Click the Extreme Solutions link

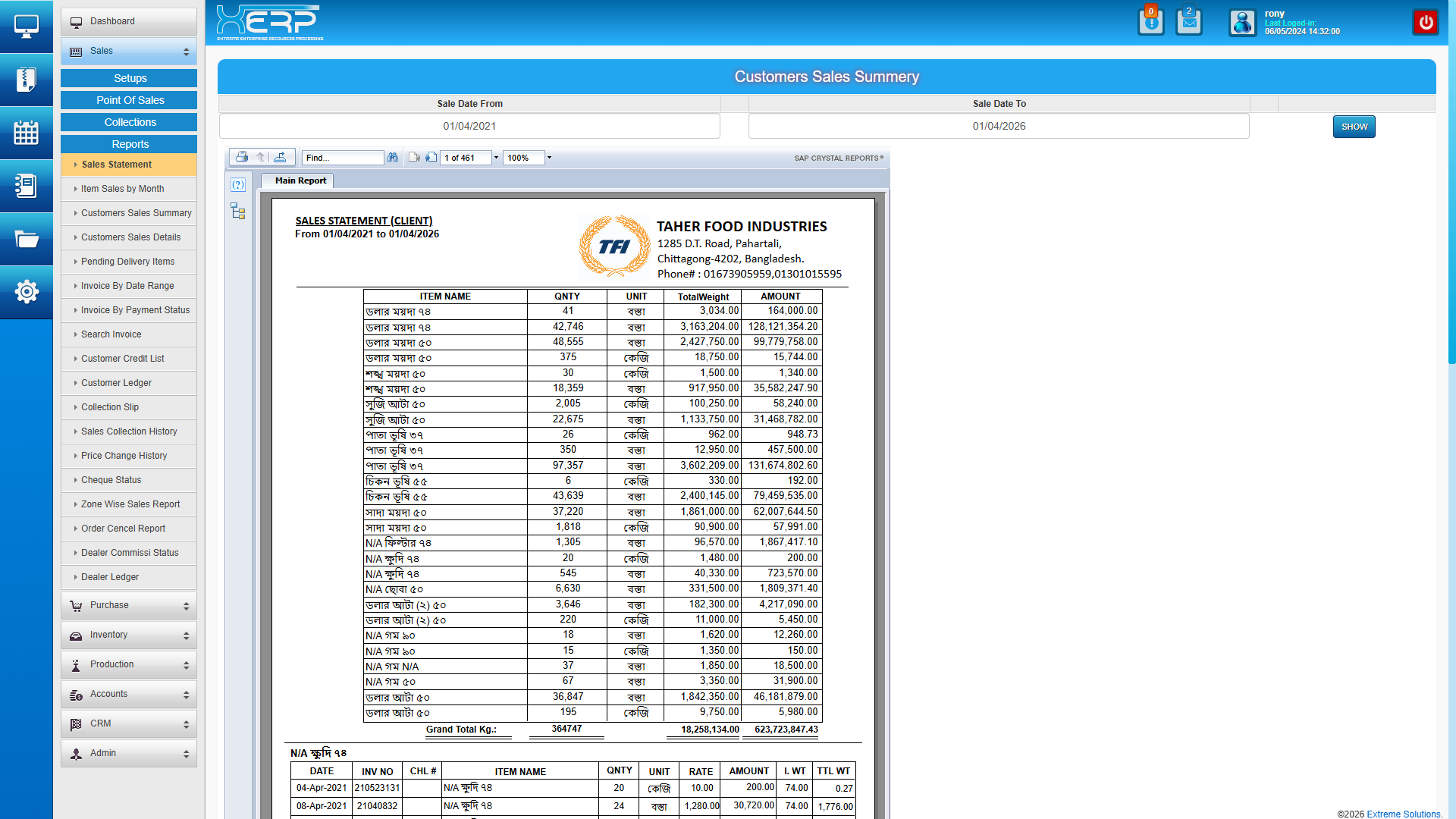click(1404, 814)
